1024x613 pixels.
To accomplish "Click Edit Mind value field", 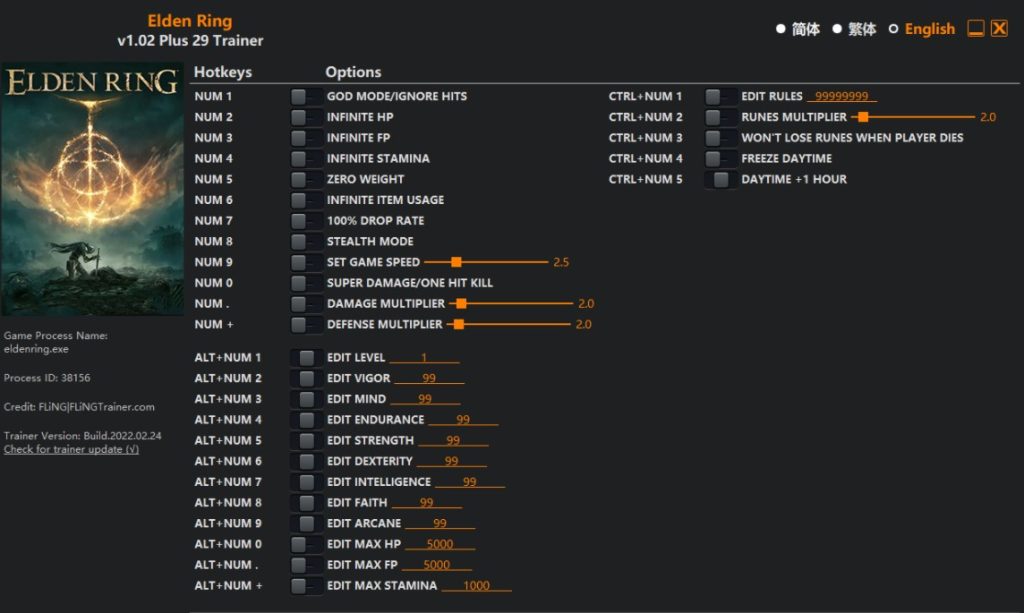I will click(x=425, y=400).
